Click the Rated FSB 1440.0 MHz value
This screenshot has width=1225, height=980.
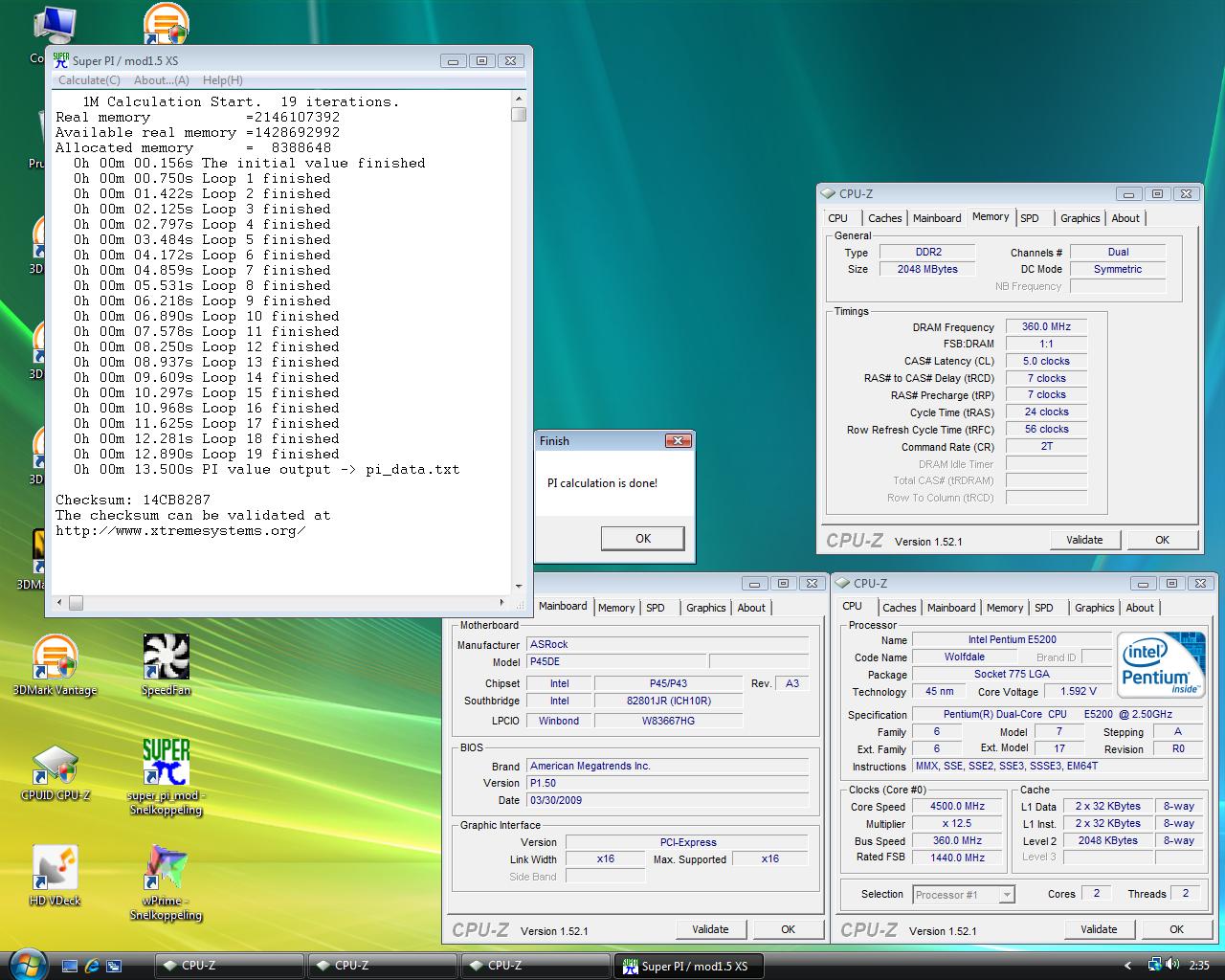click(957, 857)
